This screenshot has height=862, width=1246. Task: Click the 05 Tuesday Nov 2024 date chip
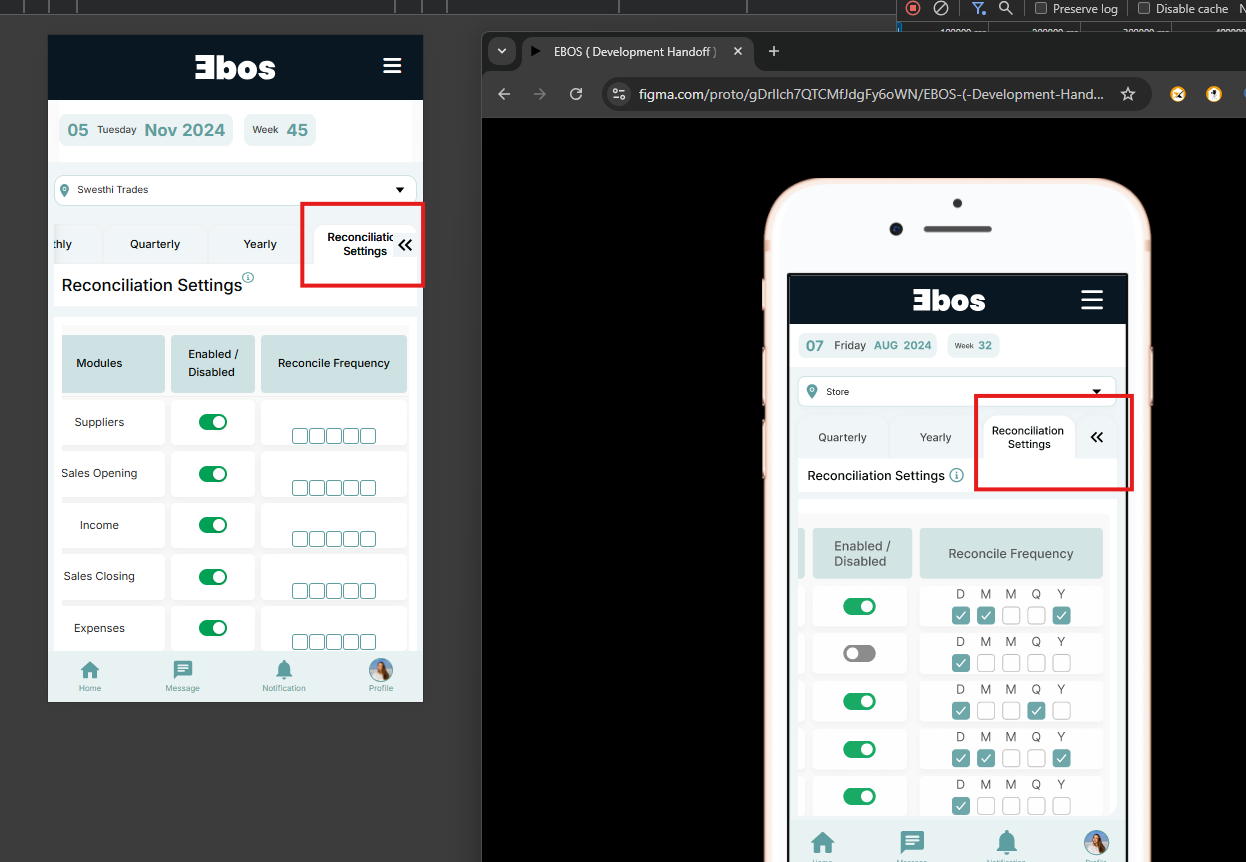(x=146, y=130)
